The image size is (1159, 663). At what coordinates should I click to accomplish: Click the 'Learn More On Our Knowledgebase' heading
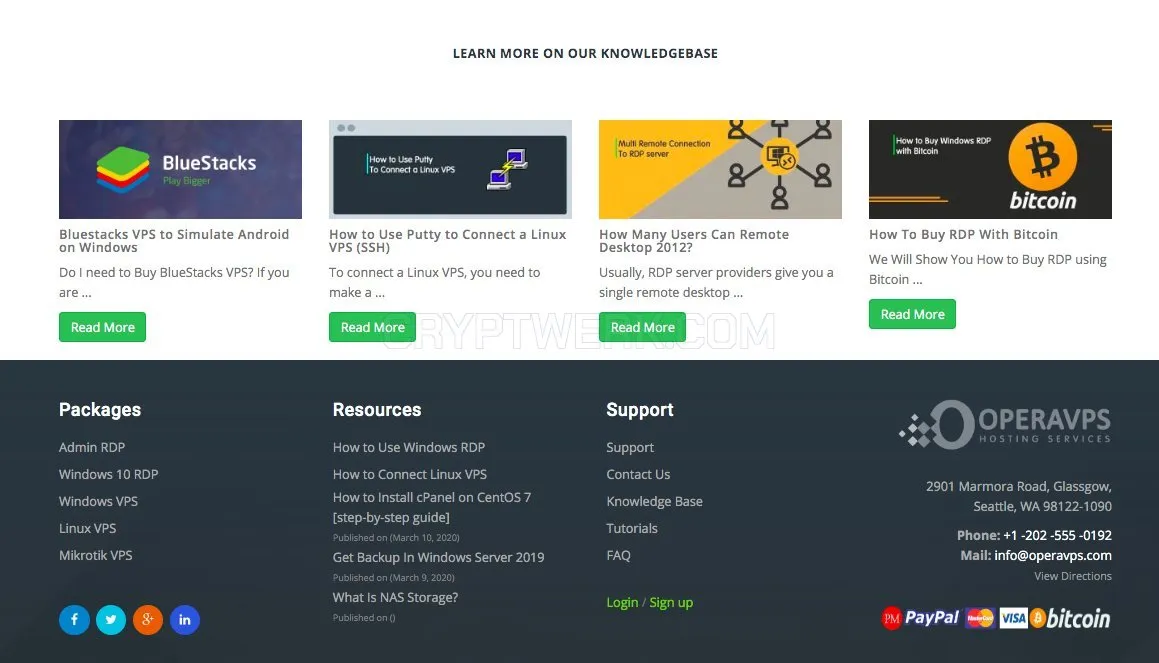(585, 53)
